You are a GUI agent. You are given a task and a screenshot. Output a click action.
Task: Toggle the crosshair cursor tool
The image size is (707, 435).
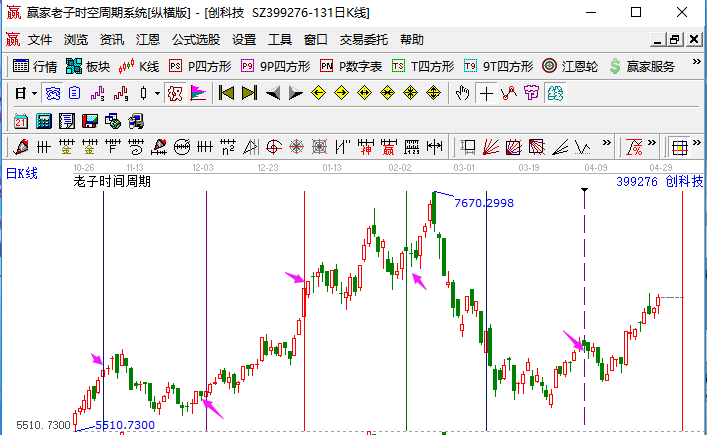coord(486,93)
